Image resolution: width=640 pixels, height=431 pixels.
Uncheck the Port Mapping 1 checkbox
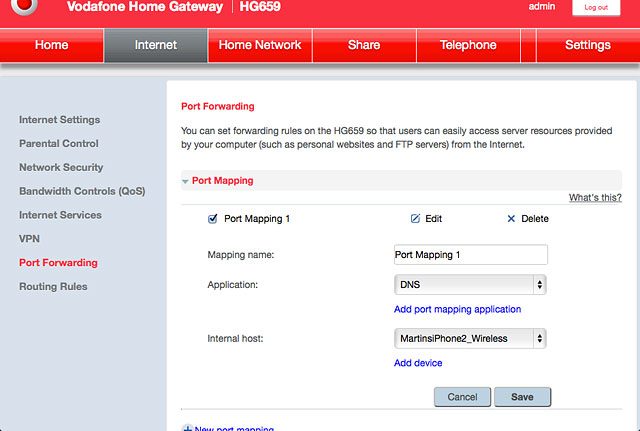click(212, 219)
